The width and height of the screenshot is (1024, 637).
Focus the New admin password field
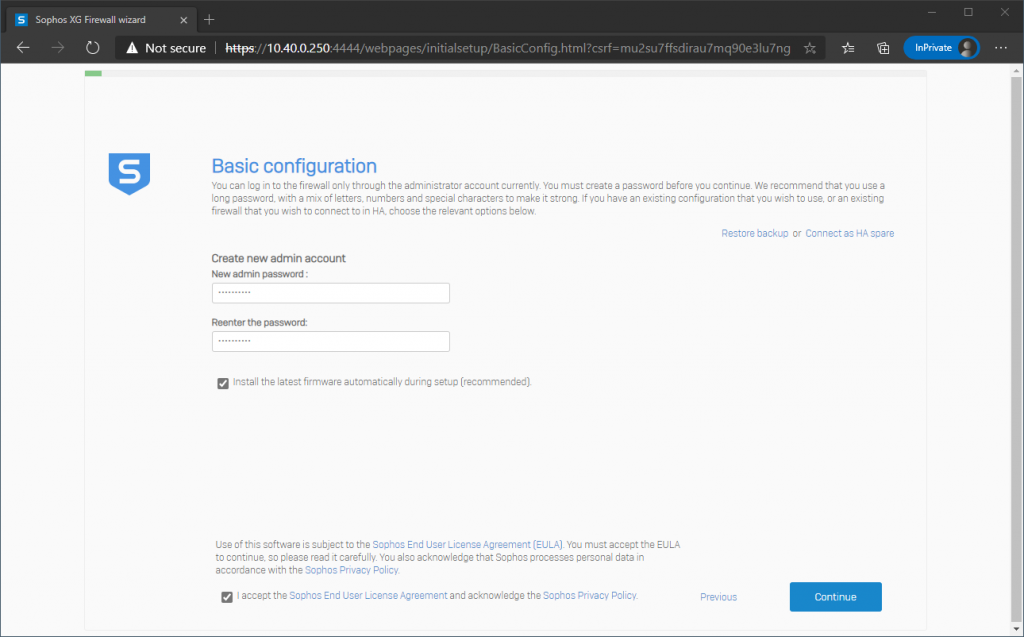pos(330,293)
